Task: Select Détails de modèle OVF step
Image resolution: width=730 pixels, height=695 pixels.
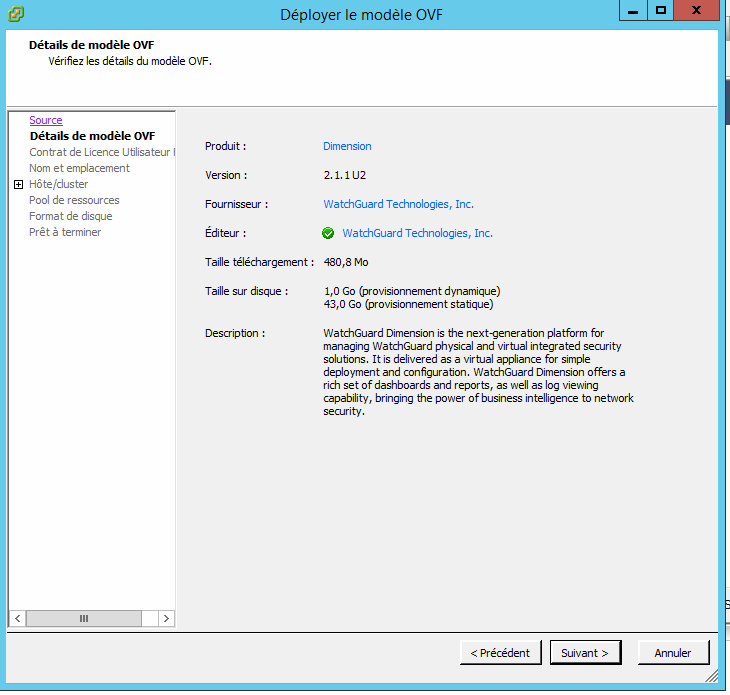Action: (92, 136)
